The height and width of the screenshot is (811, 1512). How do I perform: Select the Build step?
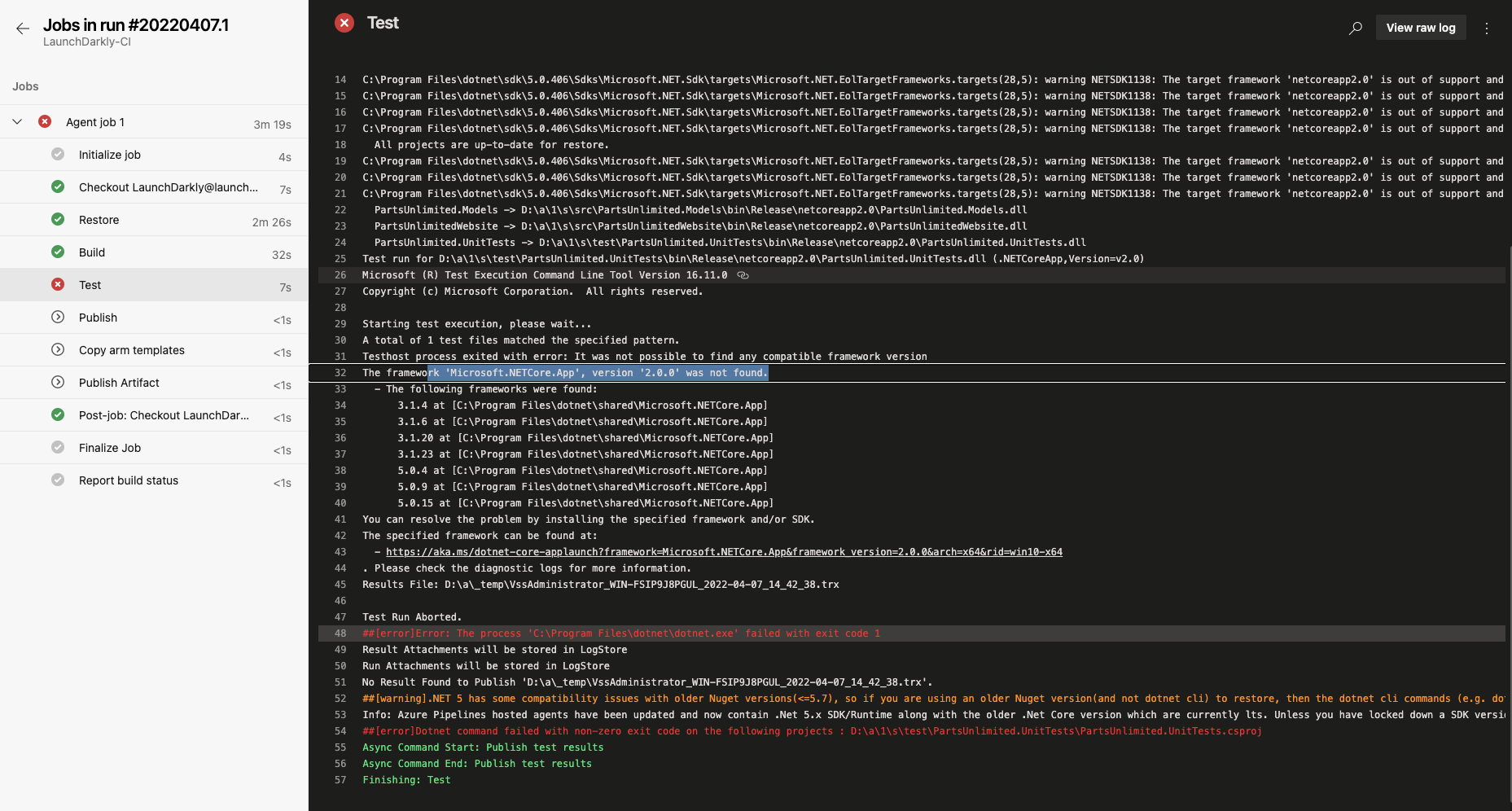tap(154, 252)
